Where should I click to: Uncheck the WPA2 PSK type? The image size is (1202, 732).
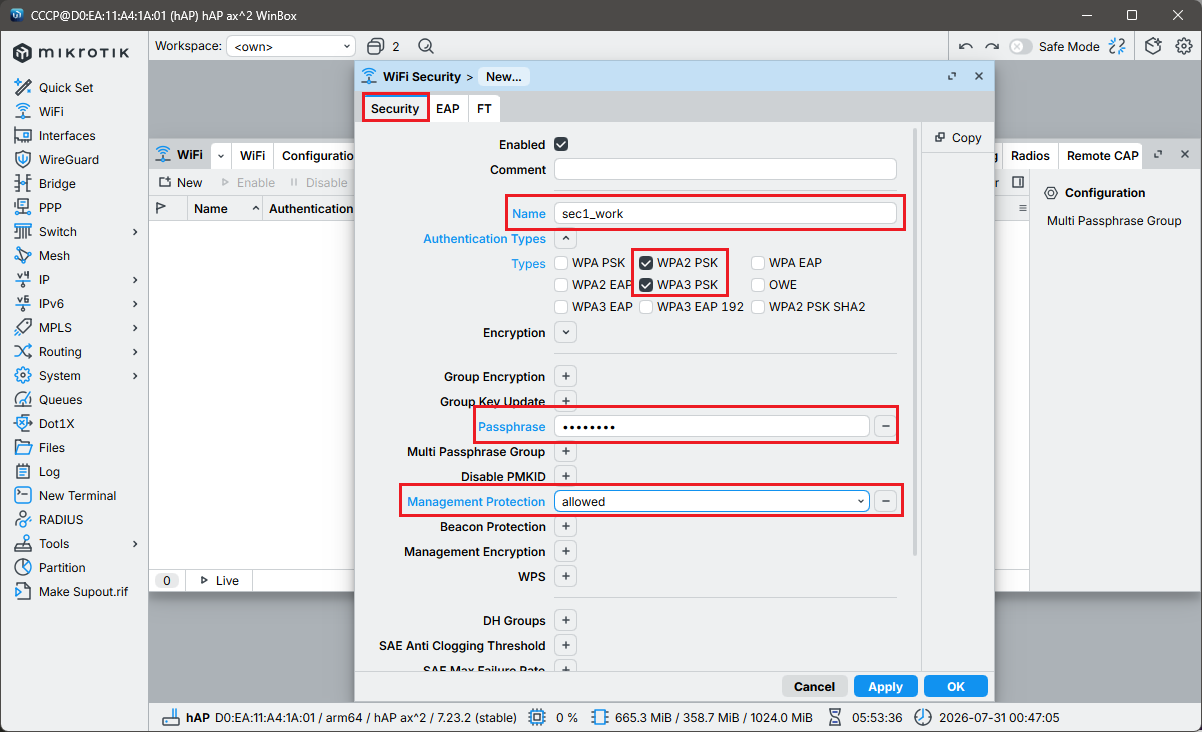[x=646, y=263]
